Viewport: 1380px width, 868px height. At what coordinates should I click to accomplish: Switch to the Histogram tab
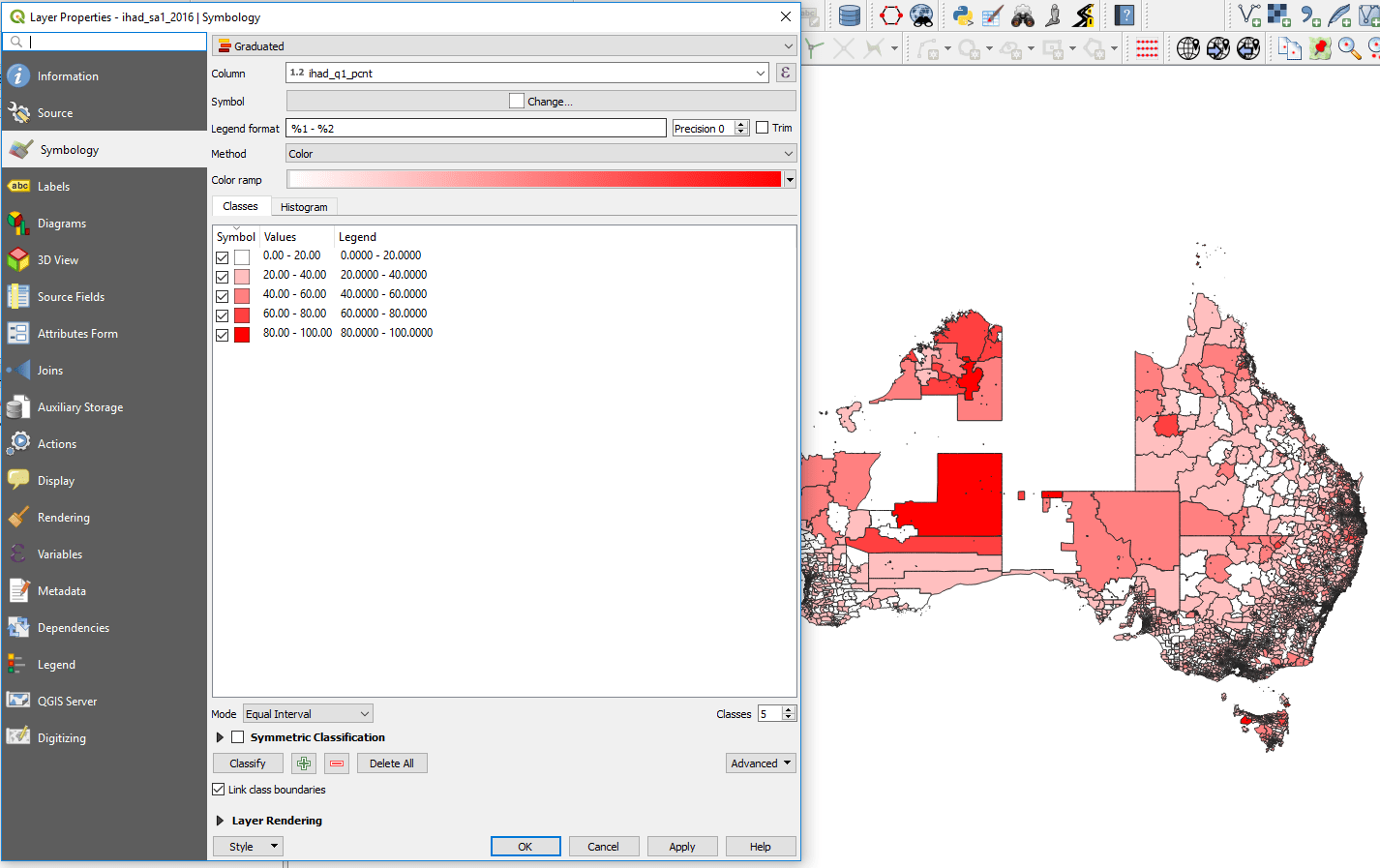click(x=303, y=206)
